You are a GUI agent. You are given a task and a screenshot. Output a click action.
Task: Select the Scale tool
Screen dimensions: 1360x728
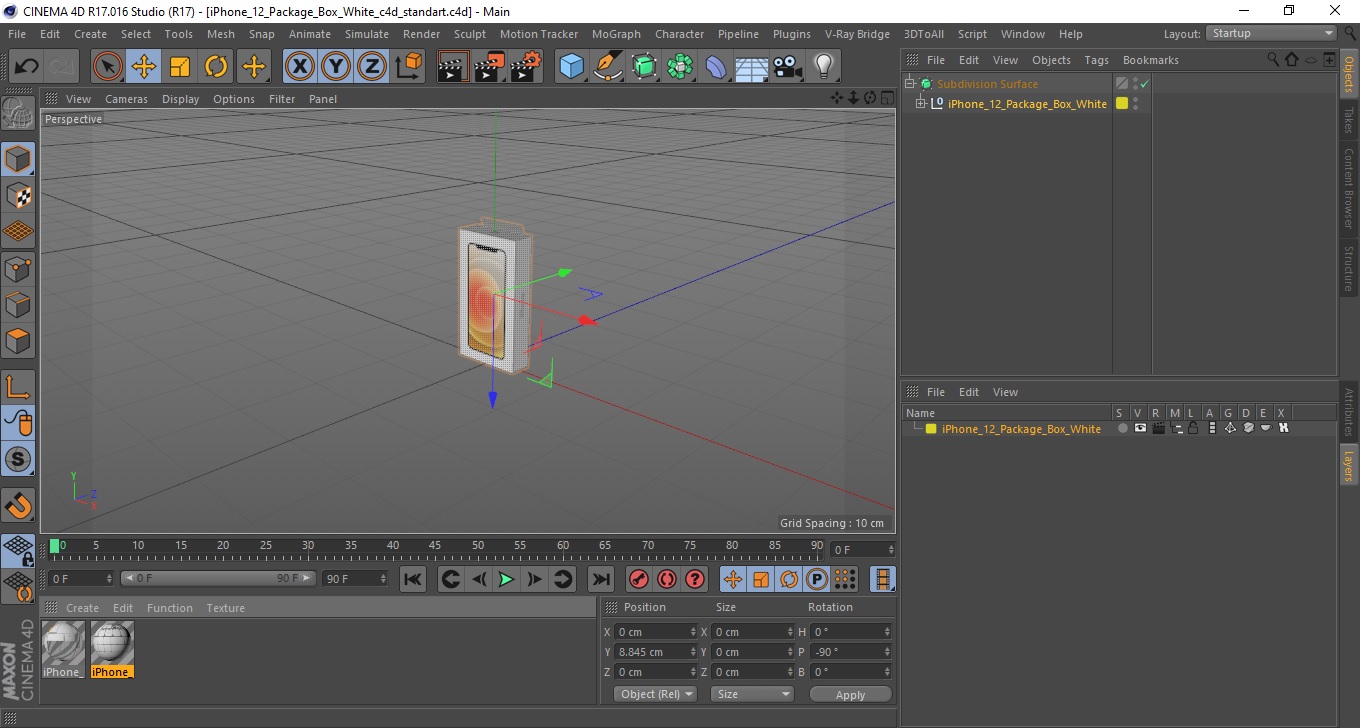[180, 67]
